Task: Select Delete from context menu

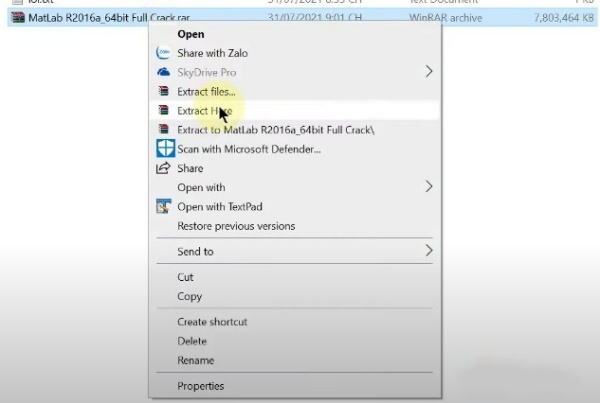Action: point(192,341)
